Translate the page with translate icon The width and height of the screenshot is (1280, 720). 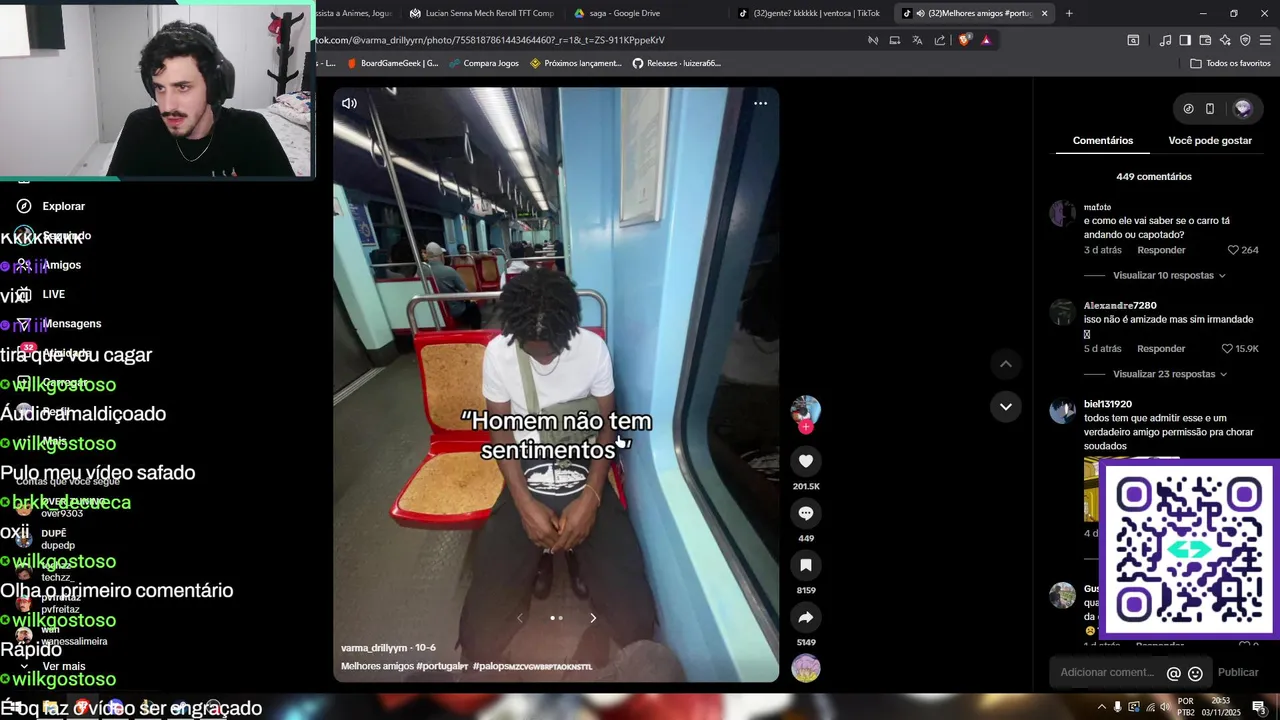917,40
